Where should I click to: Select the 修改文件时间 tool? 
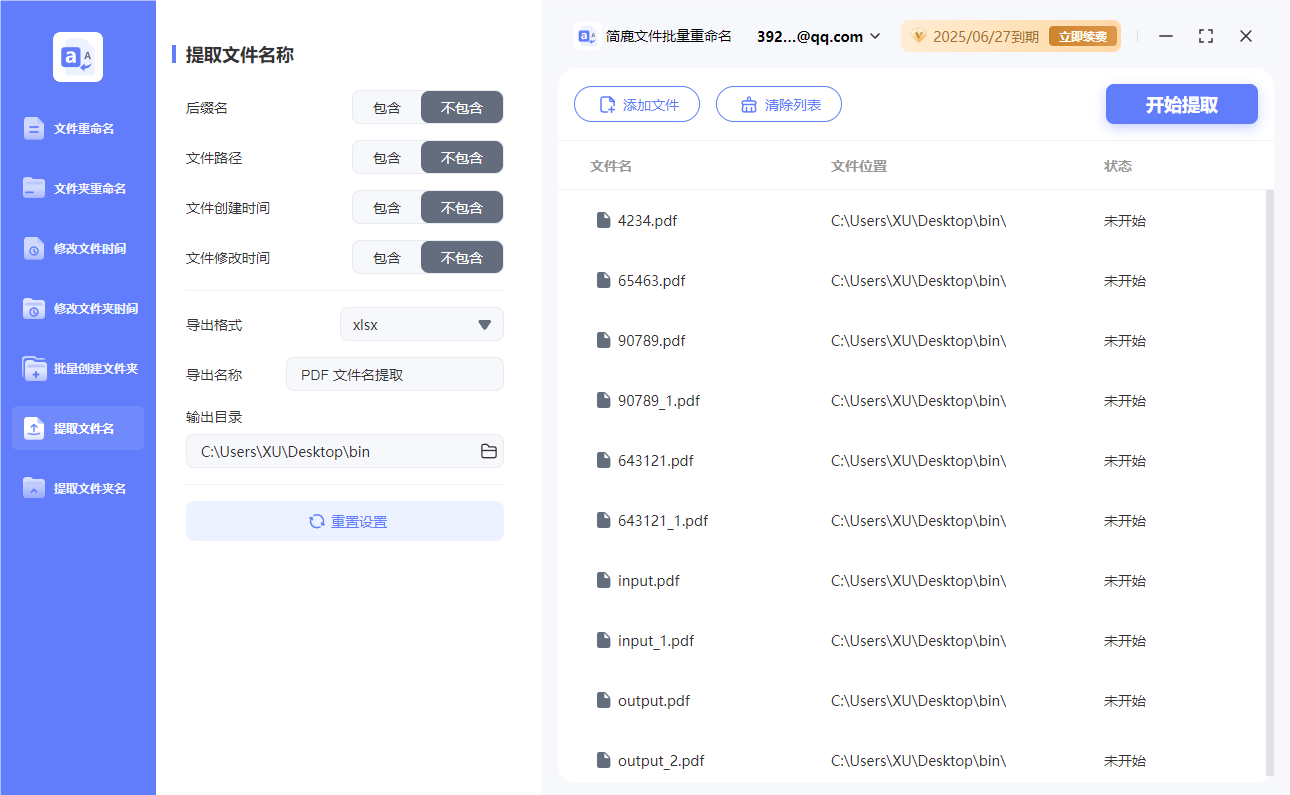[77, 248]
